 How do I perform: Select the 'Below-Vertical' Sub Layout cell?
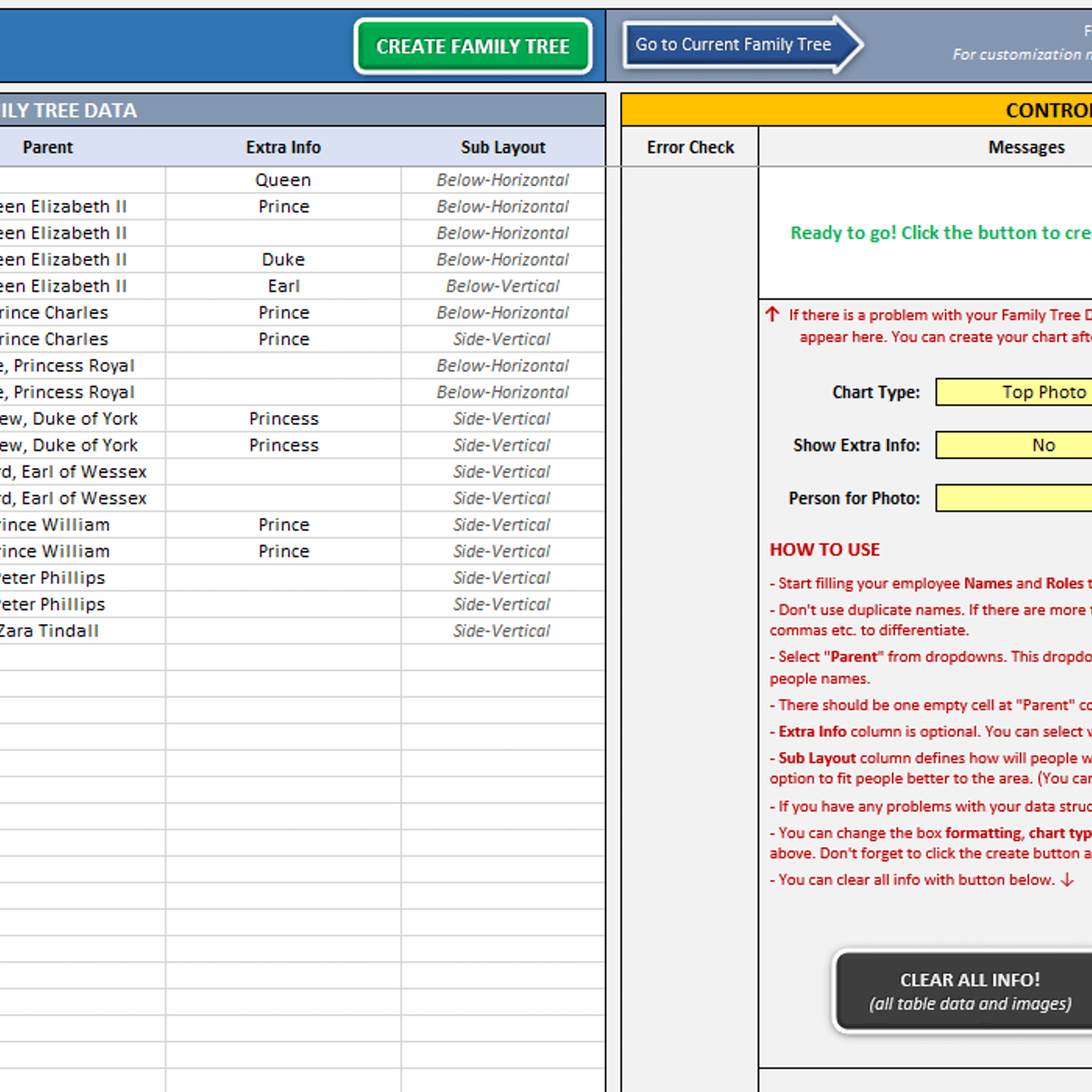[x=503, y=286]
